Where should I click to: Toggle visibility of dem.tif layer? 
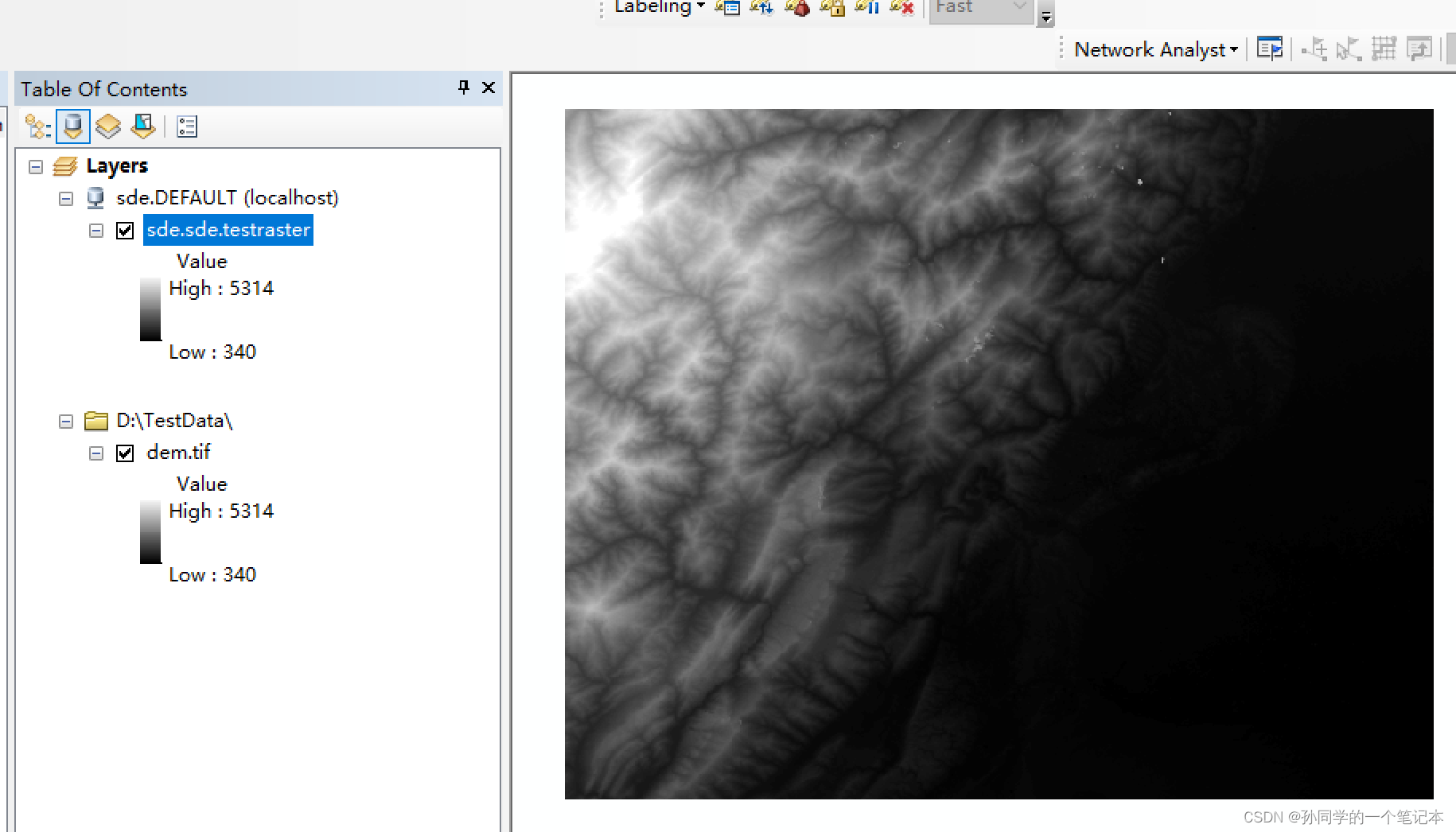click(x=125, y=453)
